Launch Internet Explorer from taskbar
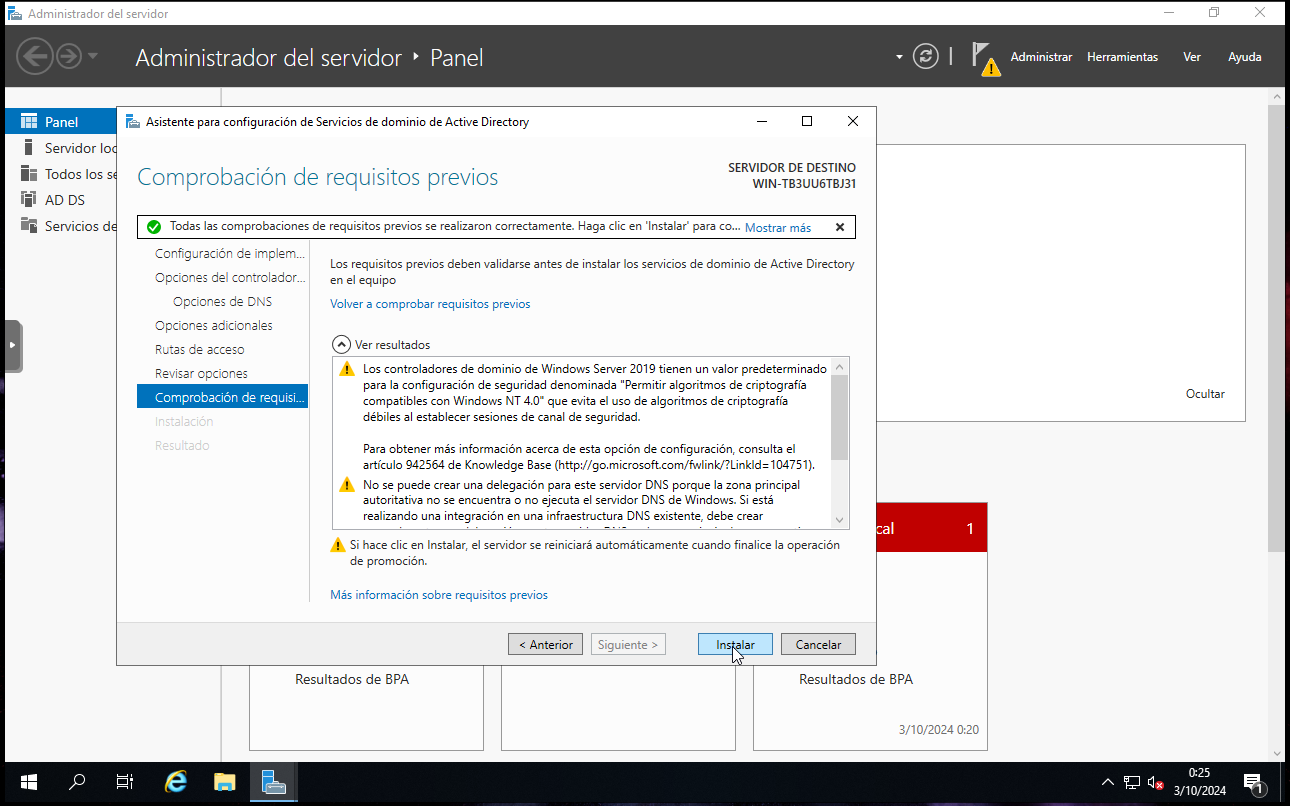The width and height of the screenshot is (1290, 806). [177, 782]
